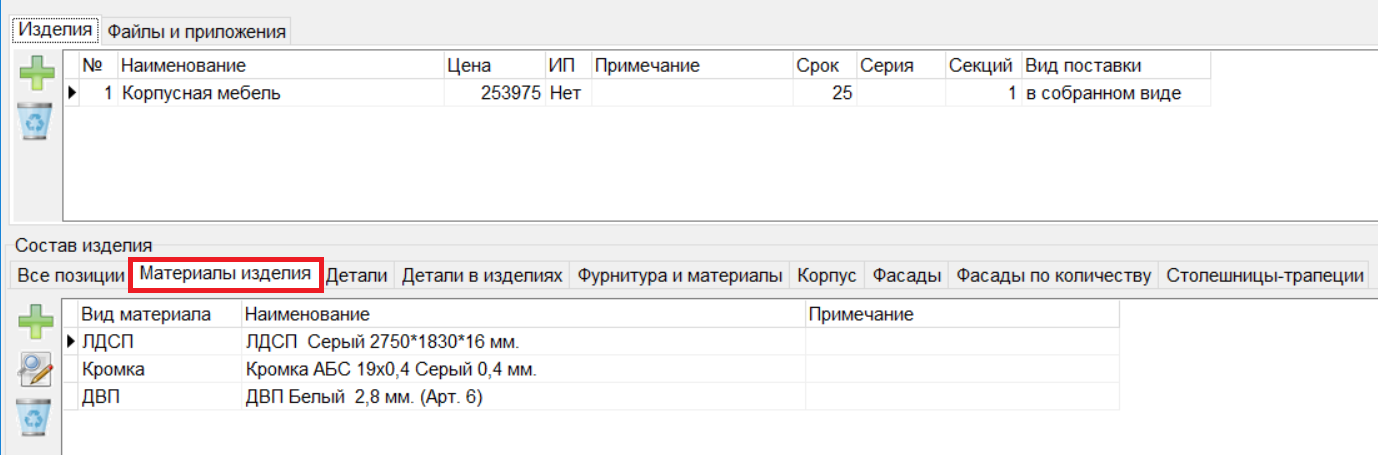Screen dimensions: 1378x455
Task: Open the Корпус tab
Action: (x=826, y=276)
